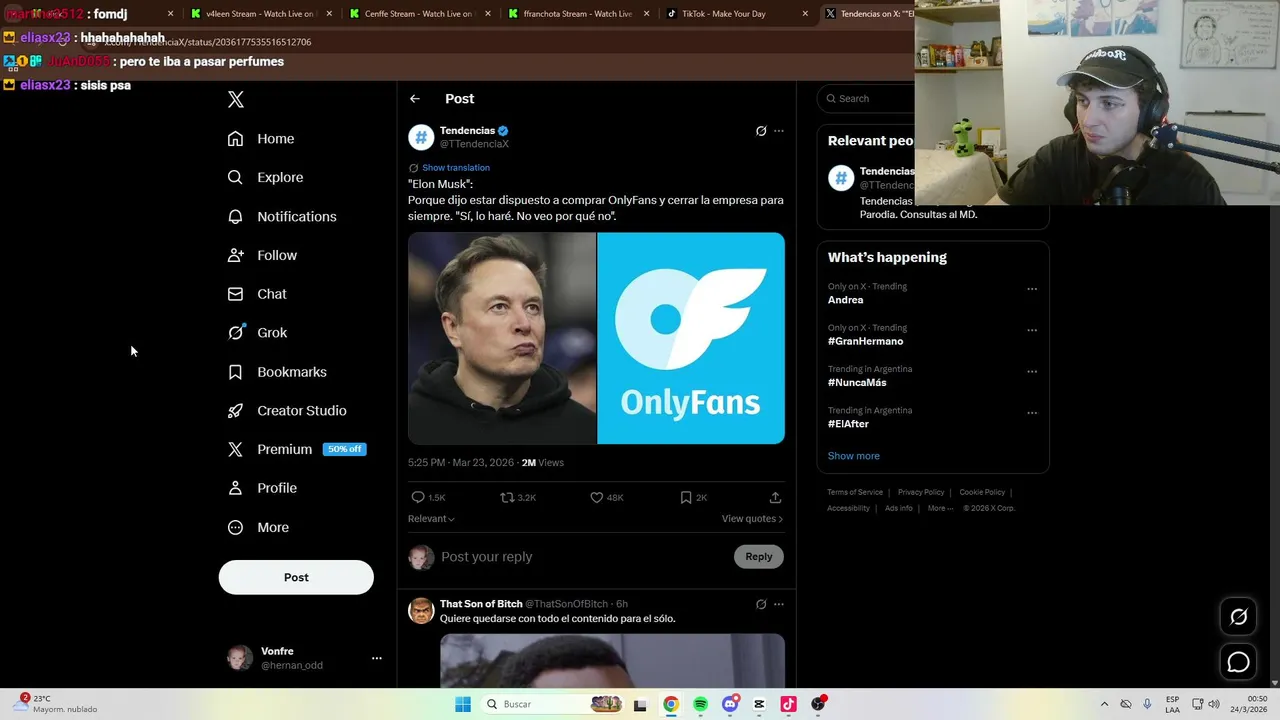The height and width of the screenshot is (720, 1280).
Task: Open the Tendencias profile avatar on the post
Action: pyautogui.click(x=421, y=137)
